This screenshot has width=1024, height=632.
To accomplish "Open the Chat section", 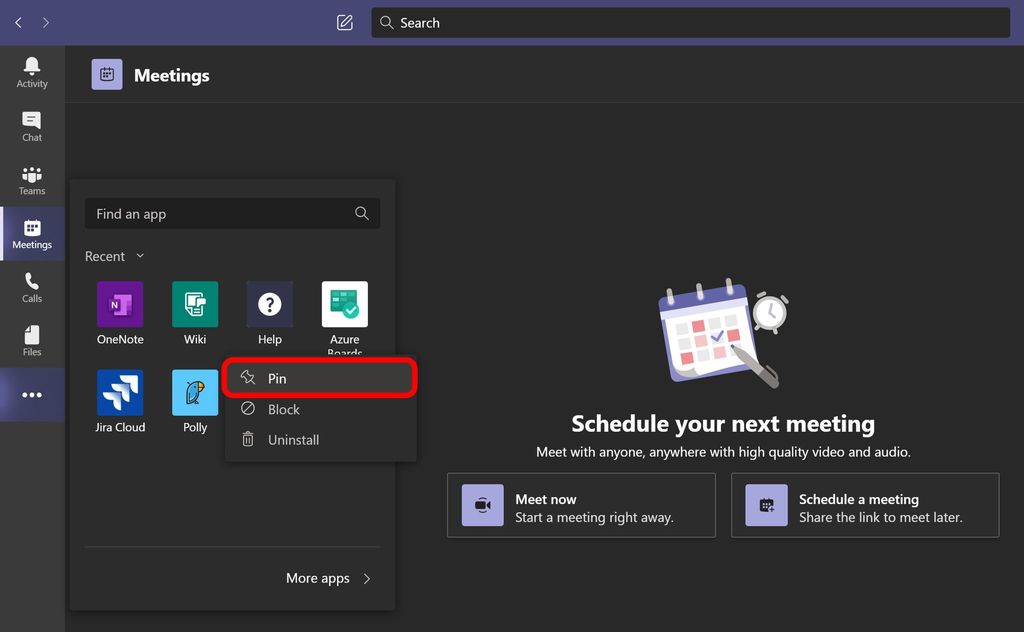I will coord(31,126).
